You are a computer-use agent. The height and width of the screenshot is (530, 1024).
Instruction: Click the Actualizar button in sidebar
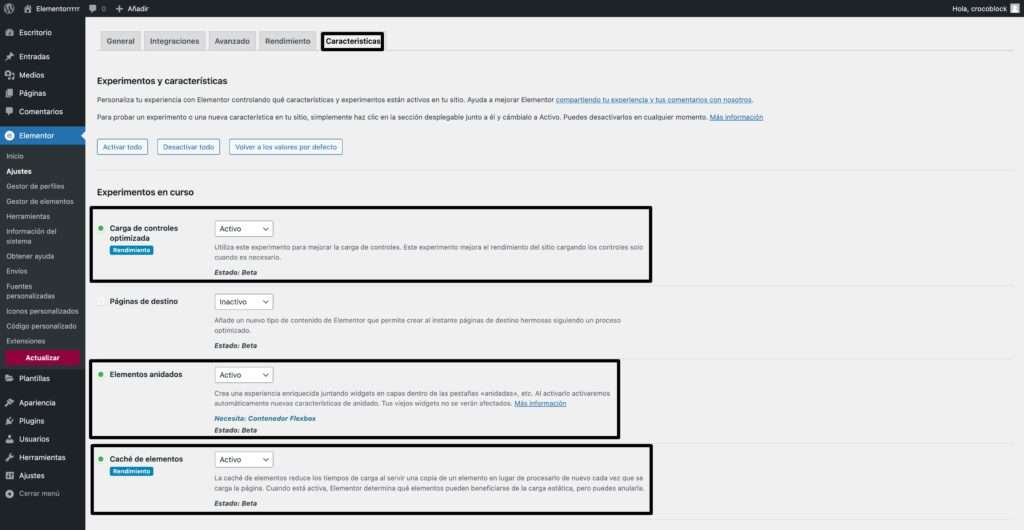click(x=42, y=358)
